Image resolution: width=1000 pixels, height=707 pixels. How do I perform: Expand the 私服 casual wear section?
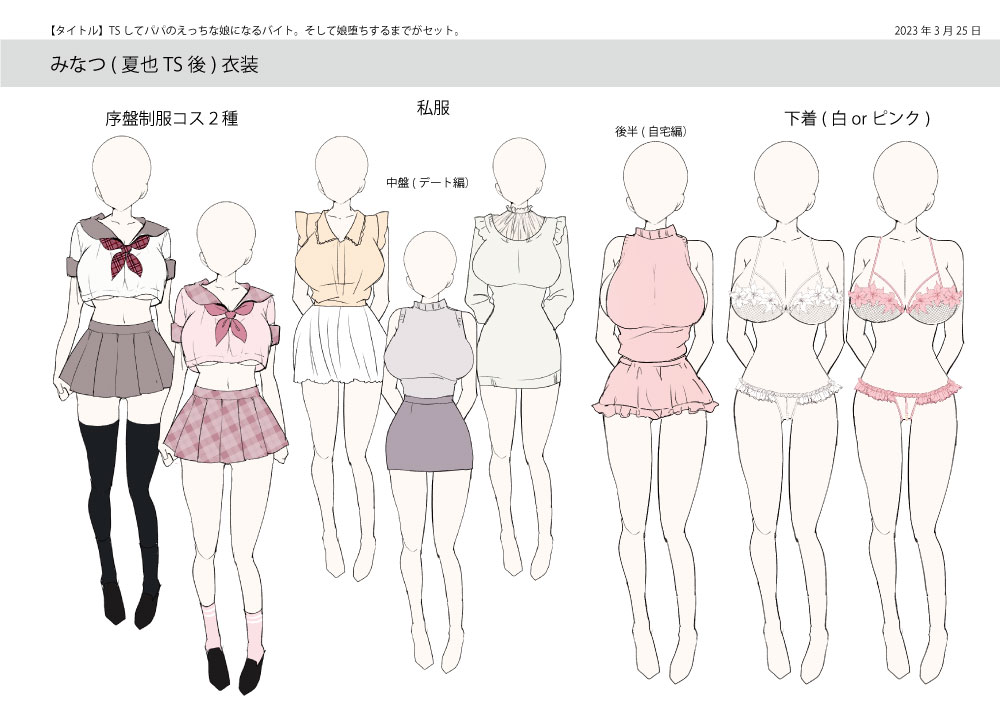[432, 107]
